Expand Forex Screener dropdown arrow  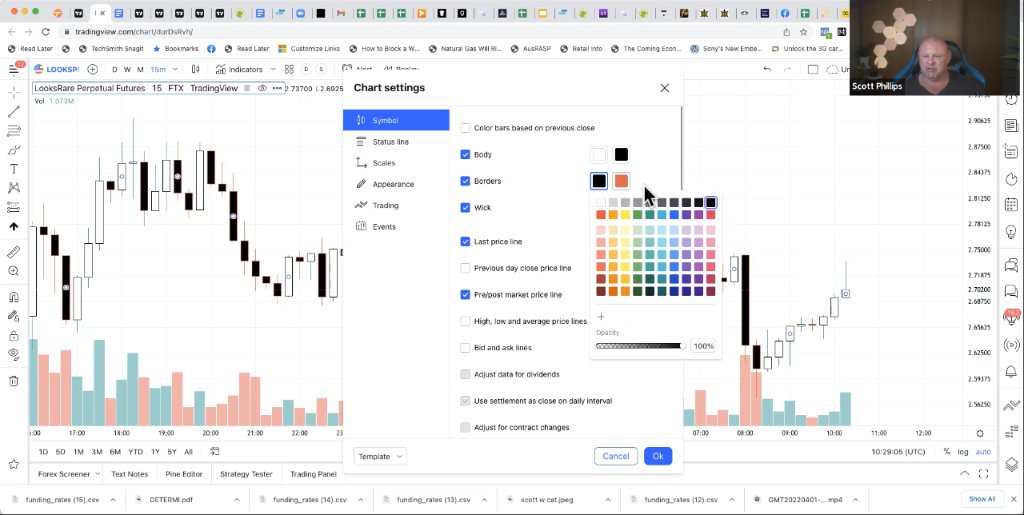click(x=98, y=474)
